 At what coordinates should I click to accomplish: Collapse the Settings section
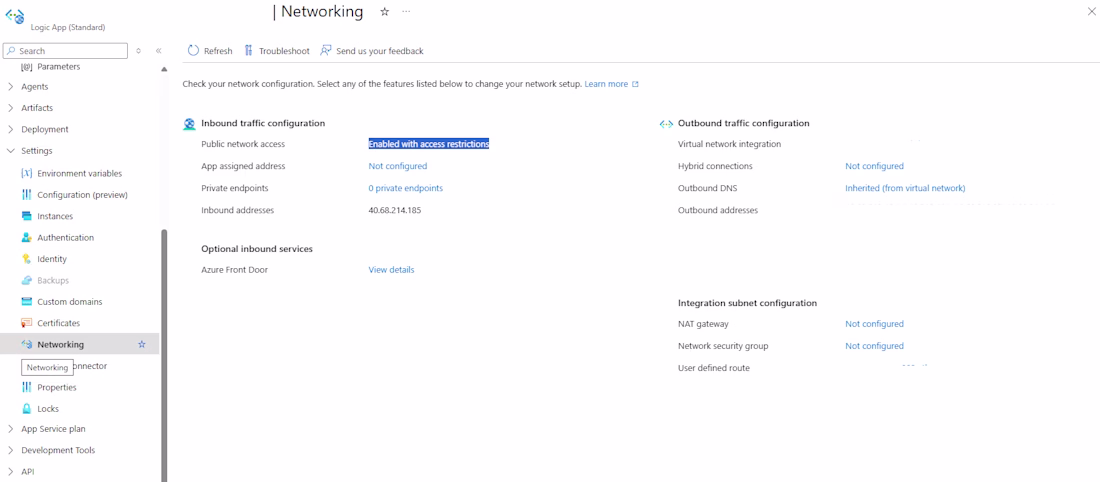(11, 151)
